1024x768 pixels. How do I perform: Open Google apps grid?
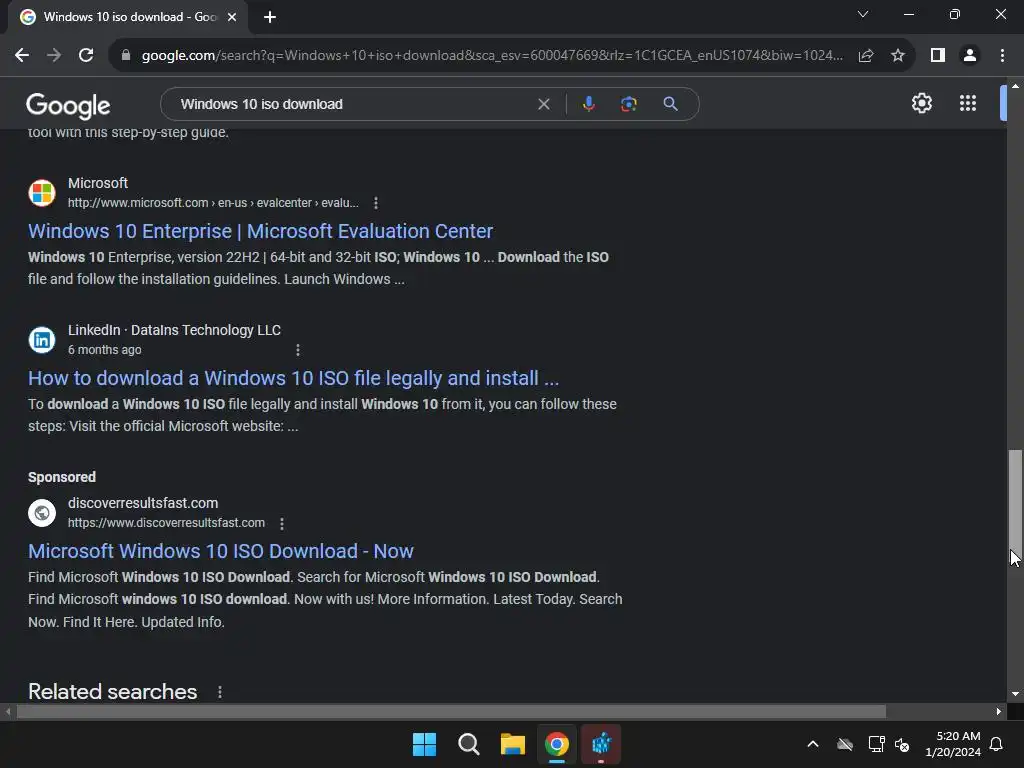(x=967, y=103)
